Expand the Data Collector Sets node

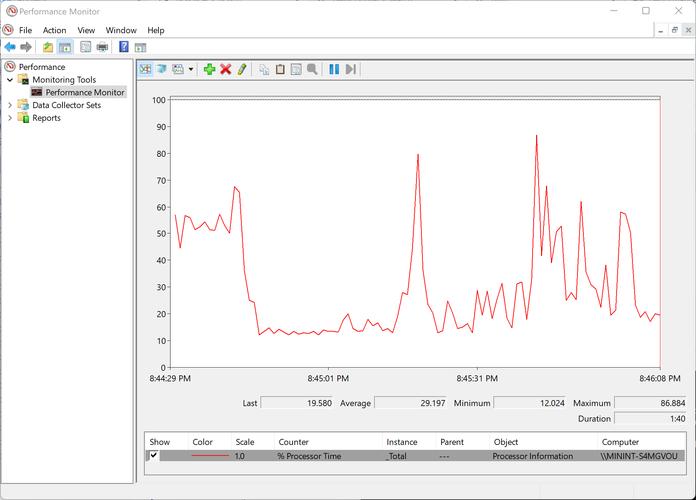click(11, 105)
